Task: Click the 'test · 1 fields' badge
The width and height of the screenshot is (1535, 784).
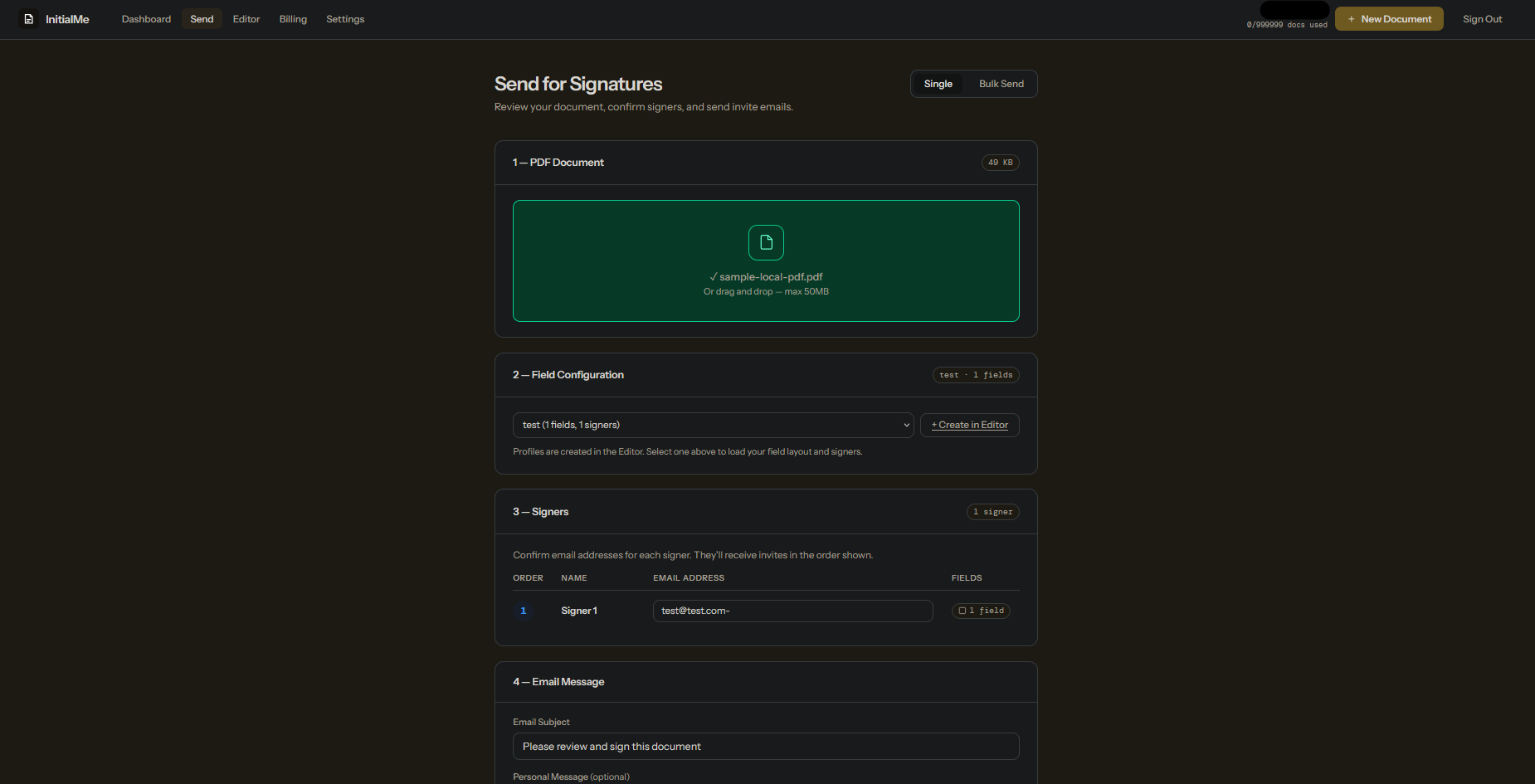Action: tap(976, 375)
